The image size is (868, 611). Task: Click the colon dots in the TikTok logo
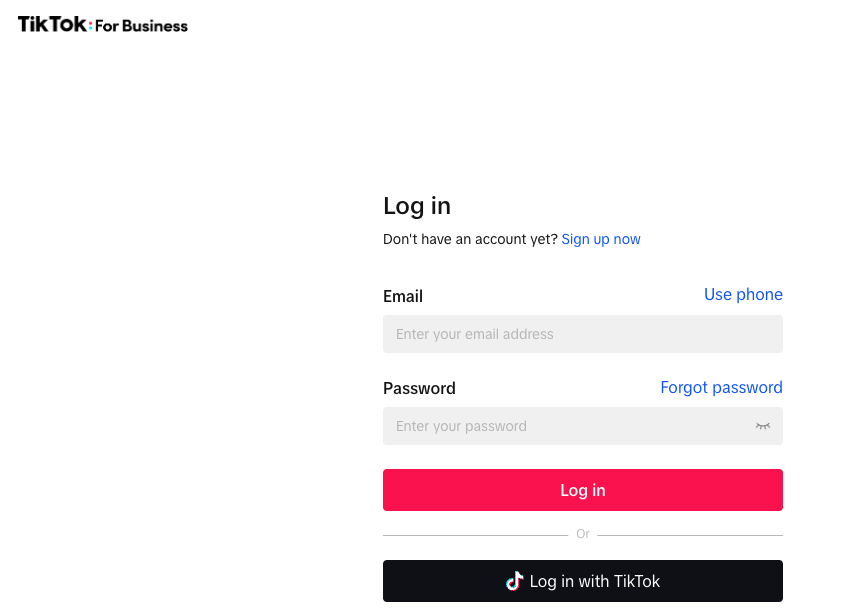tap(90, 26)
